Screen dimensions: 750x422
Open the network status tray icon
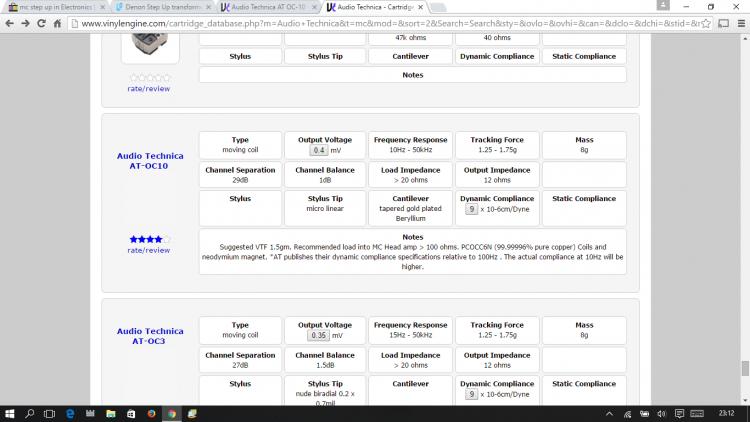[x=627, y=414]
